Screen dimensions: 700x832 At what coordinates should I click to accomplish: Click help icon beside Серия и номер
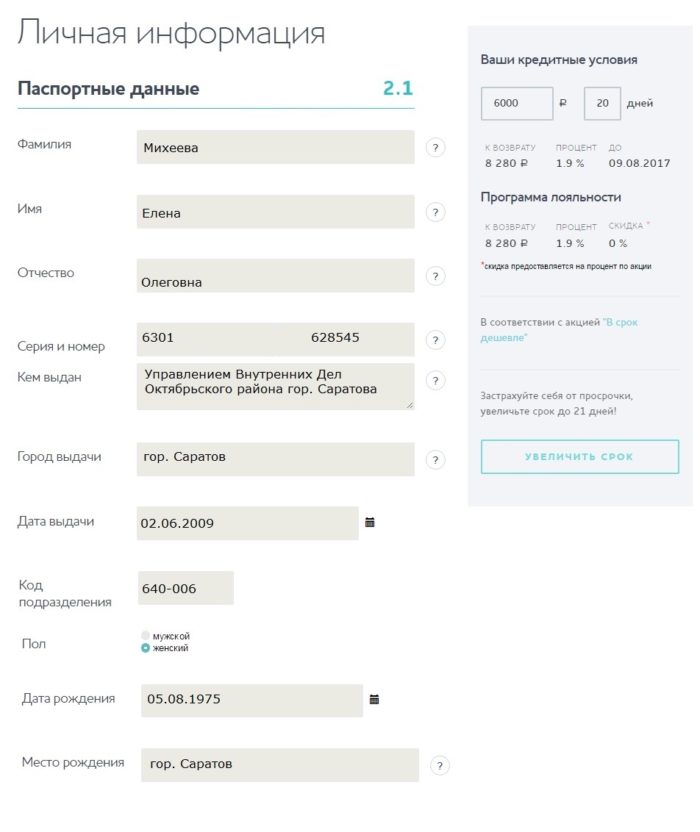coord(434,340)
